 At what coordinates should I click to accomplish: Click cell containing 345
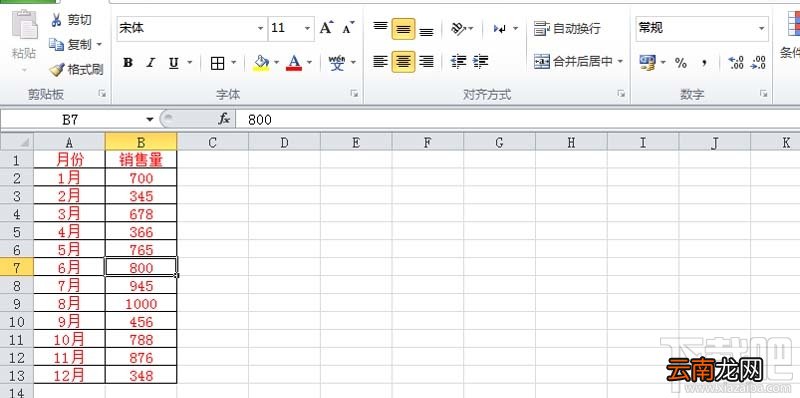[141, 196]
